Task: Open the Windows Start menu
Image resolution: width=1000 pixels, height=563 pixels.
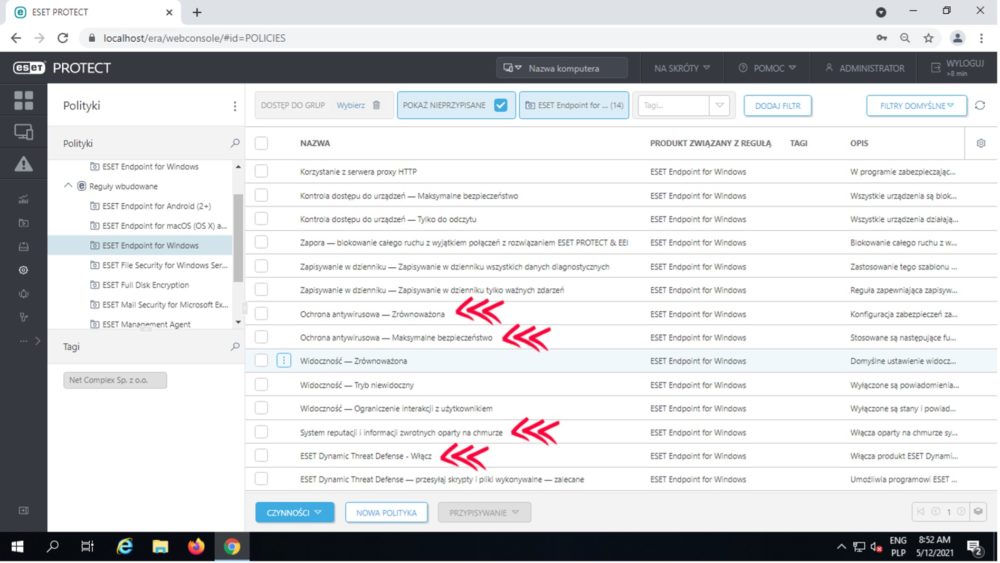Action: 17,546
